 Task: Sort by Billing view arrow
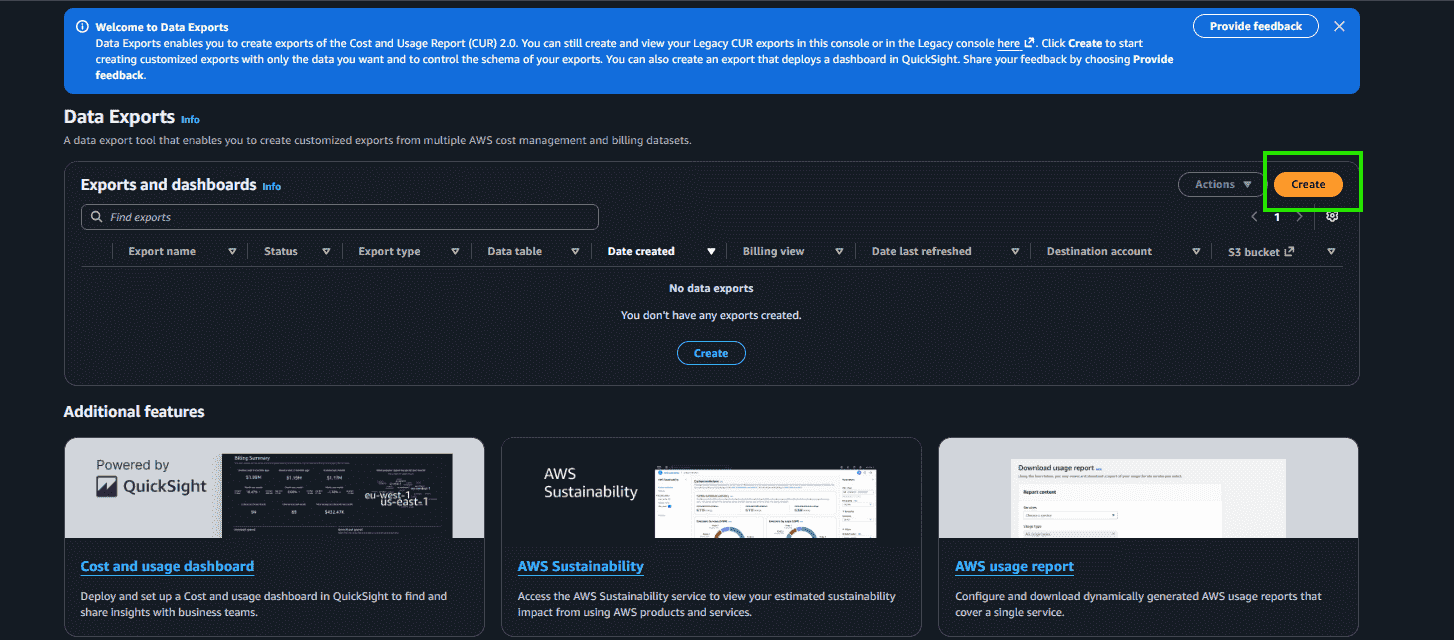[x=840, y=252]
